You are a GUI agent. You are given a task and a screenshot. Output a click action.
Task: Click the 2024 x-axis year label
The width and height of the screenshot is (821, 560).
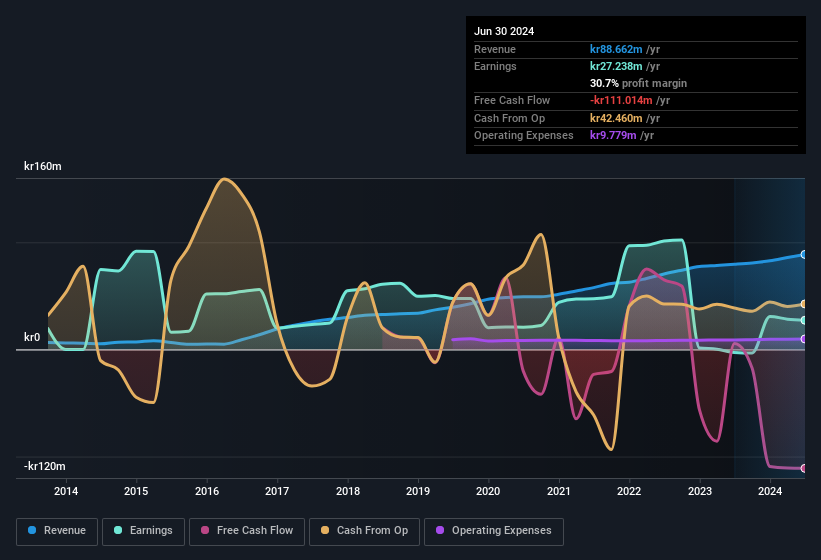tap(770, 491)
